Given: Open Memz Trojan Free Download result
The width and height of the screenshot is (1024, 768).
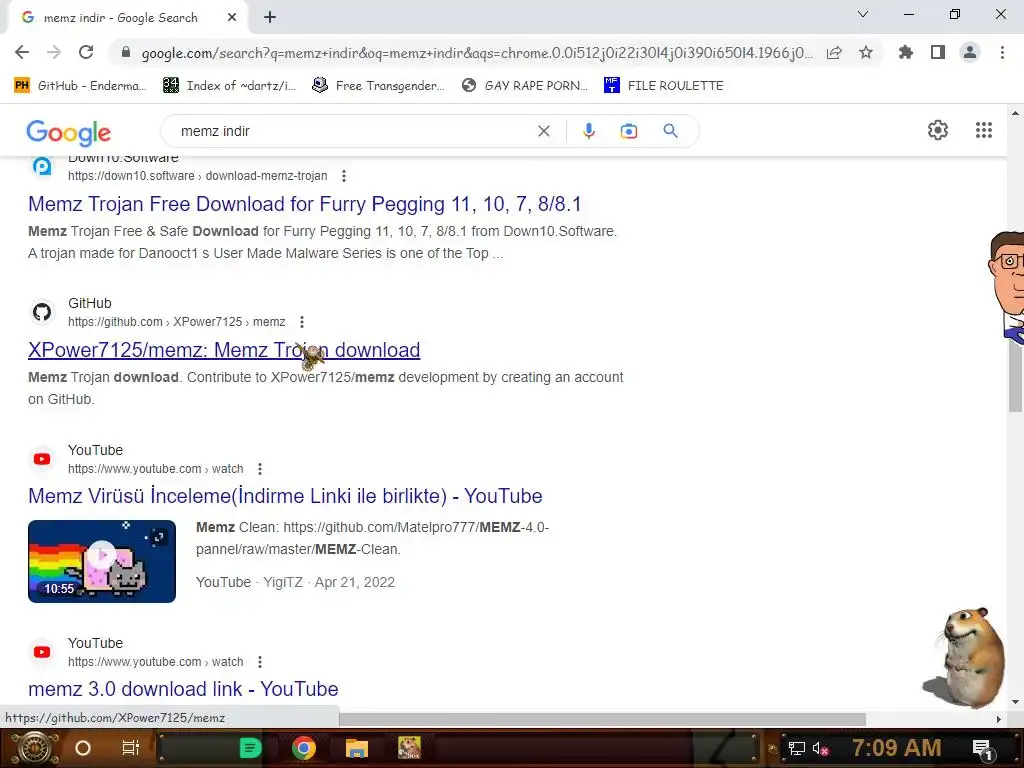Looking at the screenshot, I should pos(304,204).
